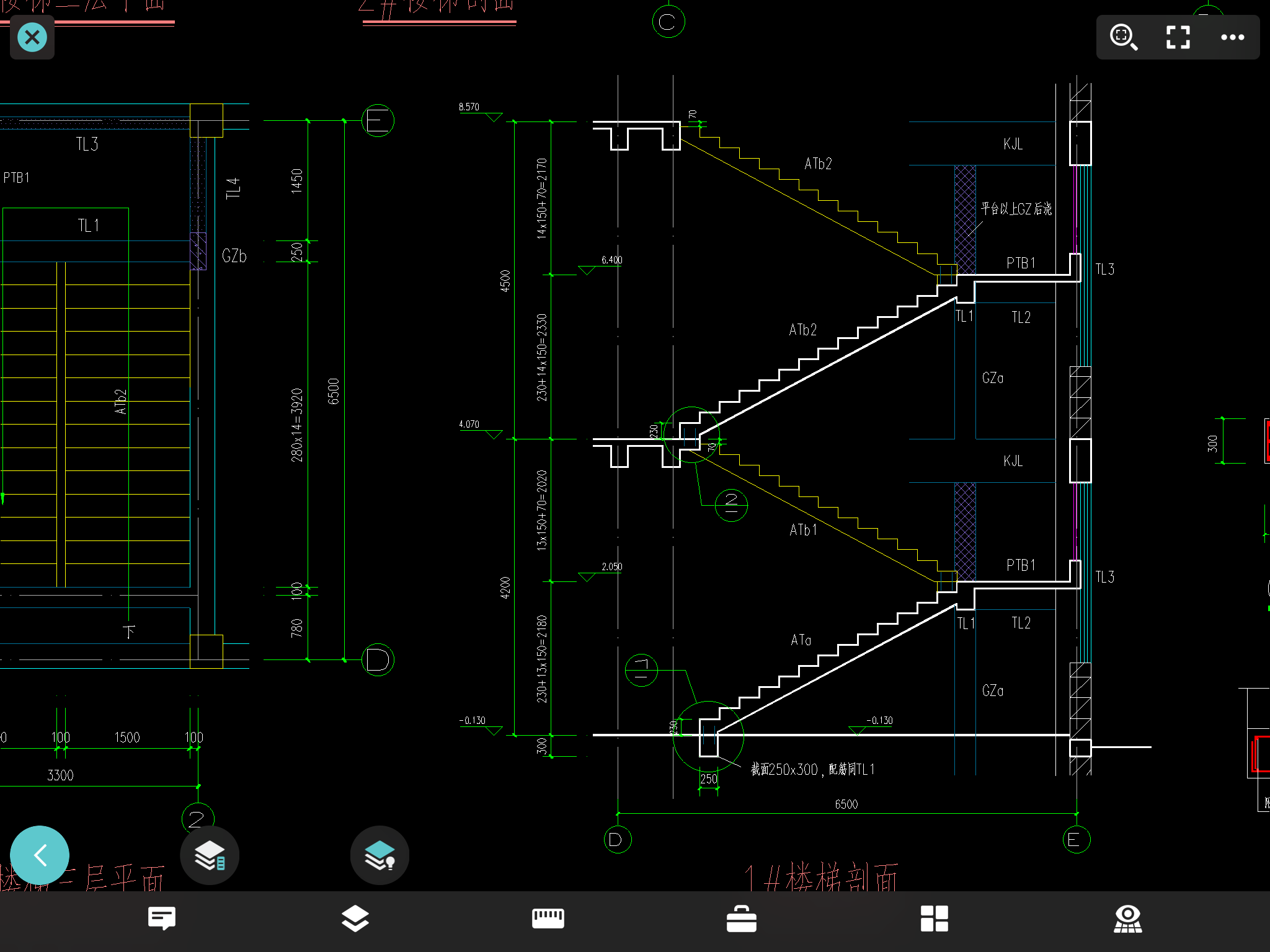Image resolution: width=1270 pixels, height=952 pixels.
Task: Click the 4200 vertical dimension
Action: (505, 588)
